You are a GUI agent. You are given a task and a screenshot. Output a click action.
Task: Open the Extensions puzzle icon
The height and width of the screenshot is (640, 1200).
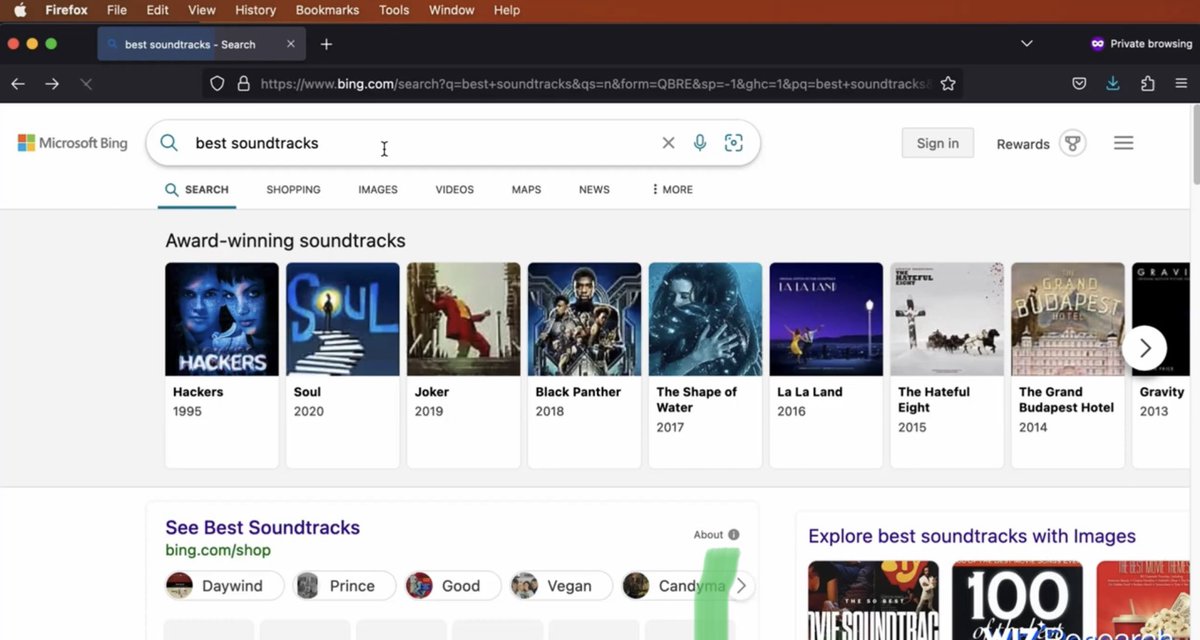click(x=1147, y=84)
